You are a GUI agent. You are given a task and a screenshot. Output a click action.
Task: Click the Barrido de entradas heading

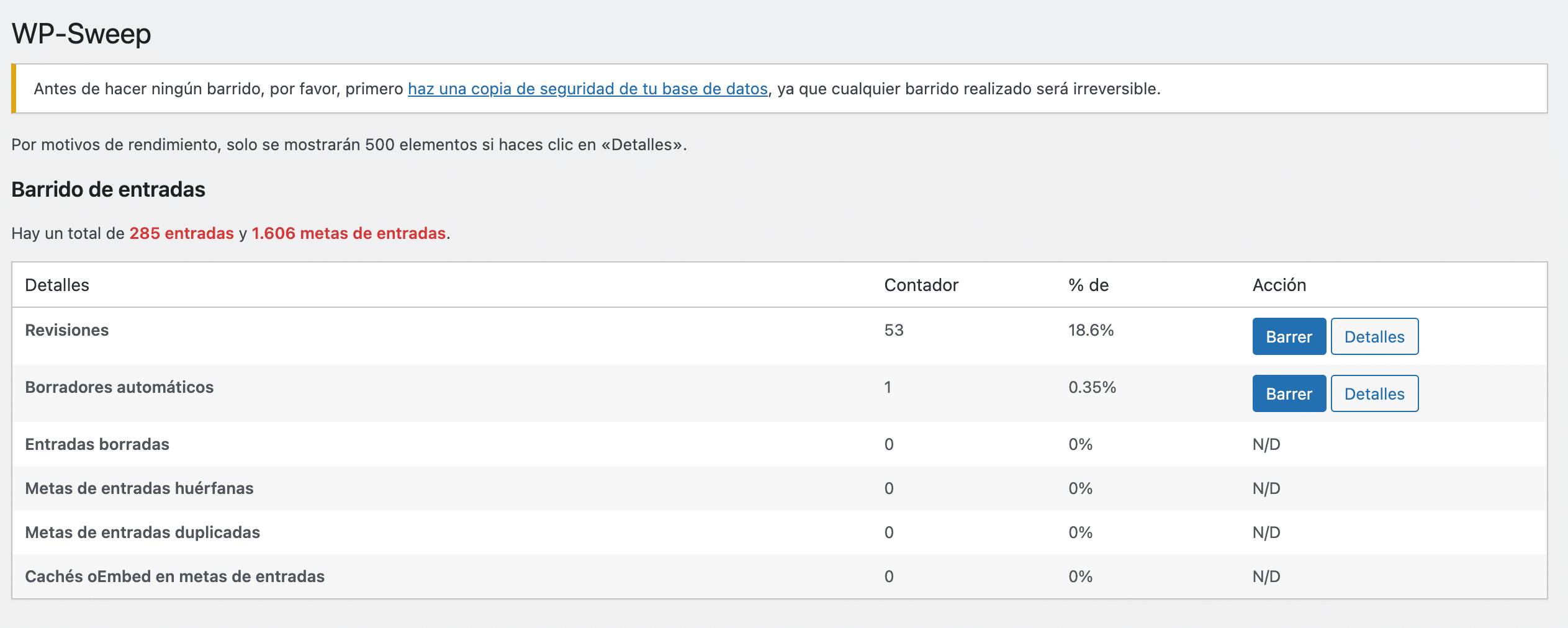[108, 189]
